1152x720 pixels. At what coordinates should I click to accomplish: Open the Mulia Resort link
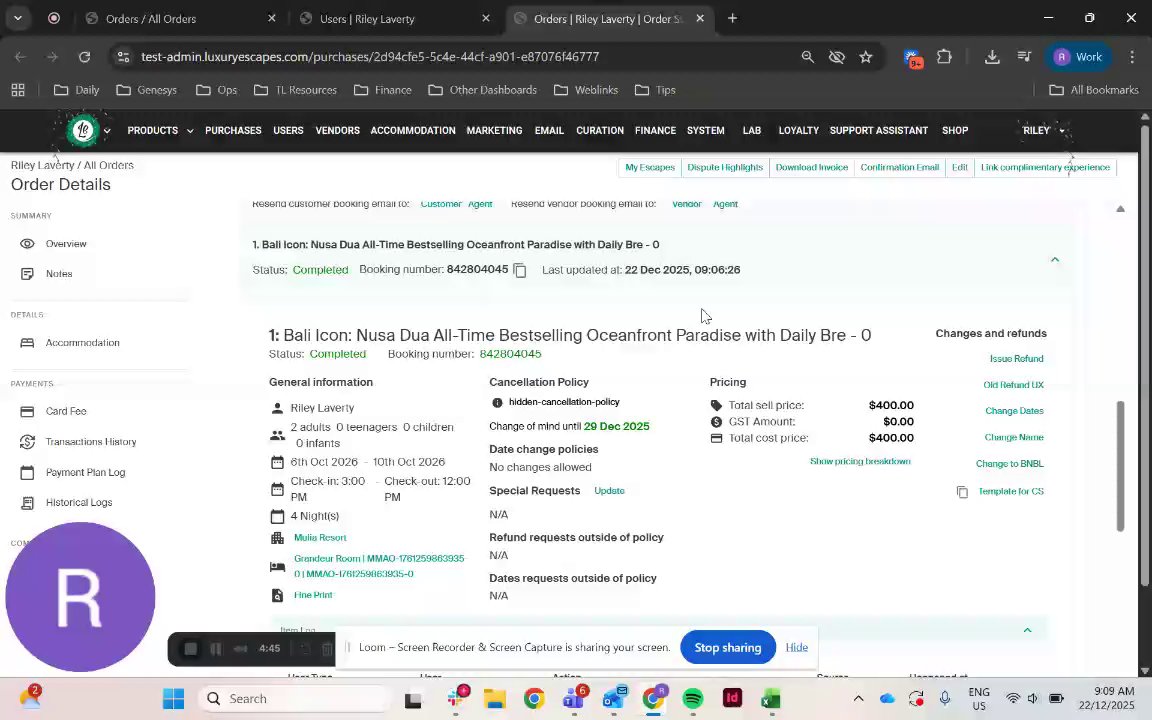(320, 538)
